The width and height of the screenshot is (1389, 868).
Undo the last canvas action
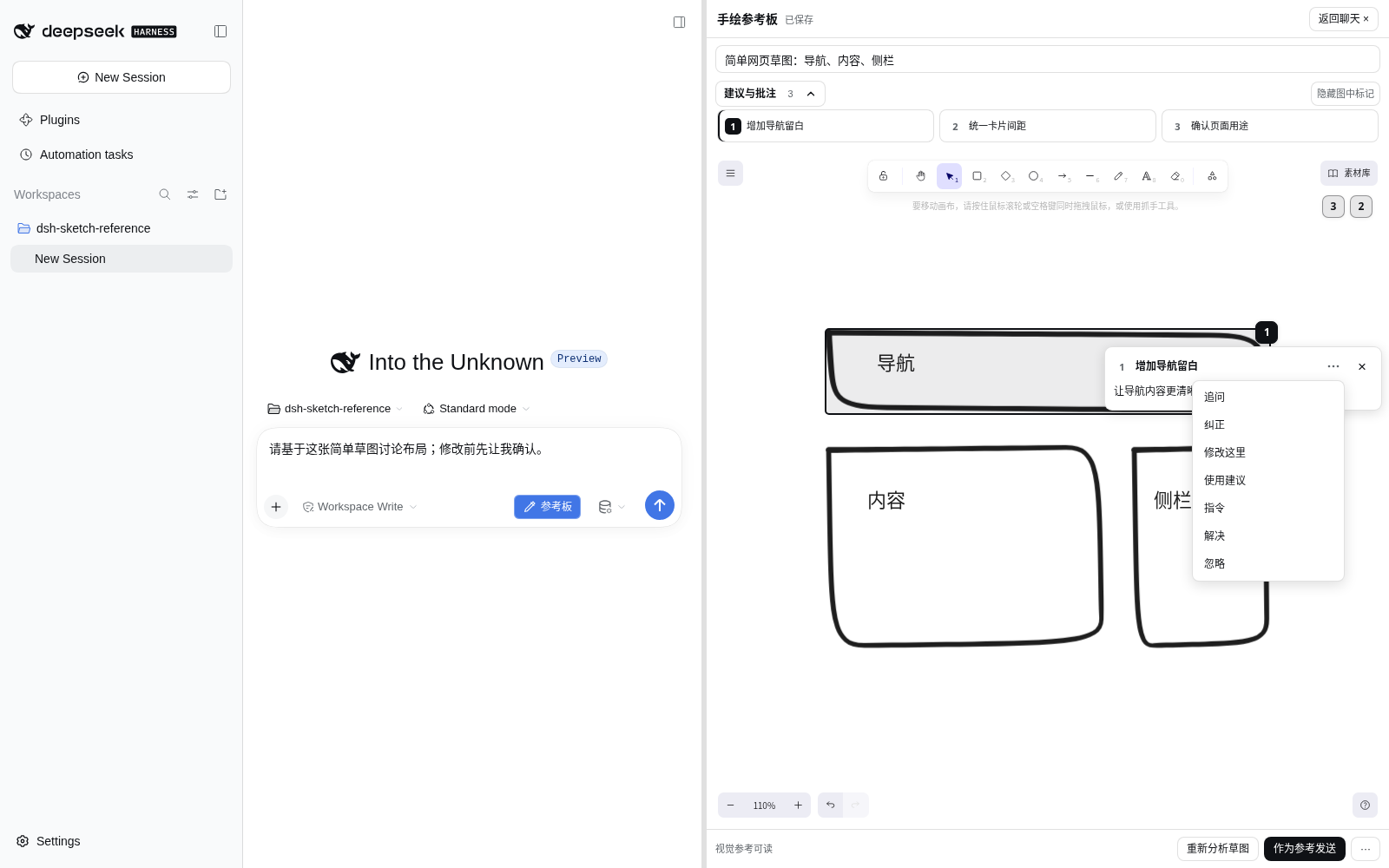coord(831,806)
